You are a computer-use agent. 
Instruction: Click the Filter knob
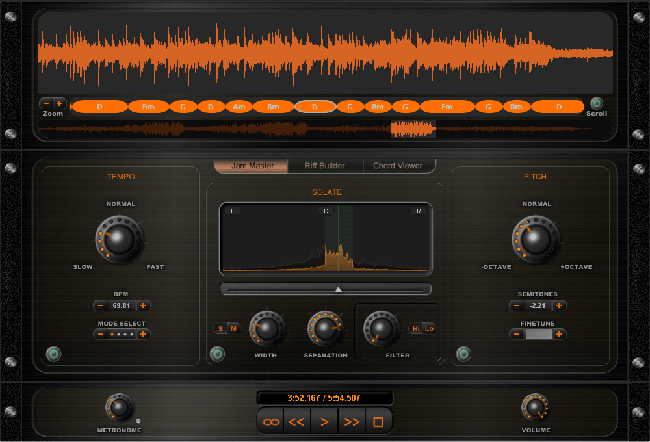(x=381, y=329)
